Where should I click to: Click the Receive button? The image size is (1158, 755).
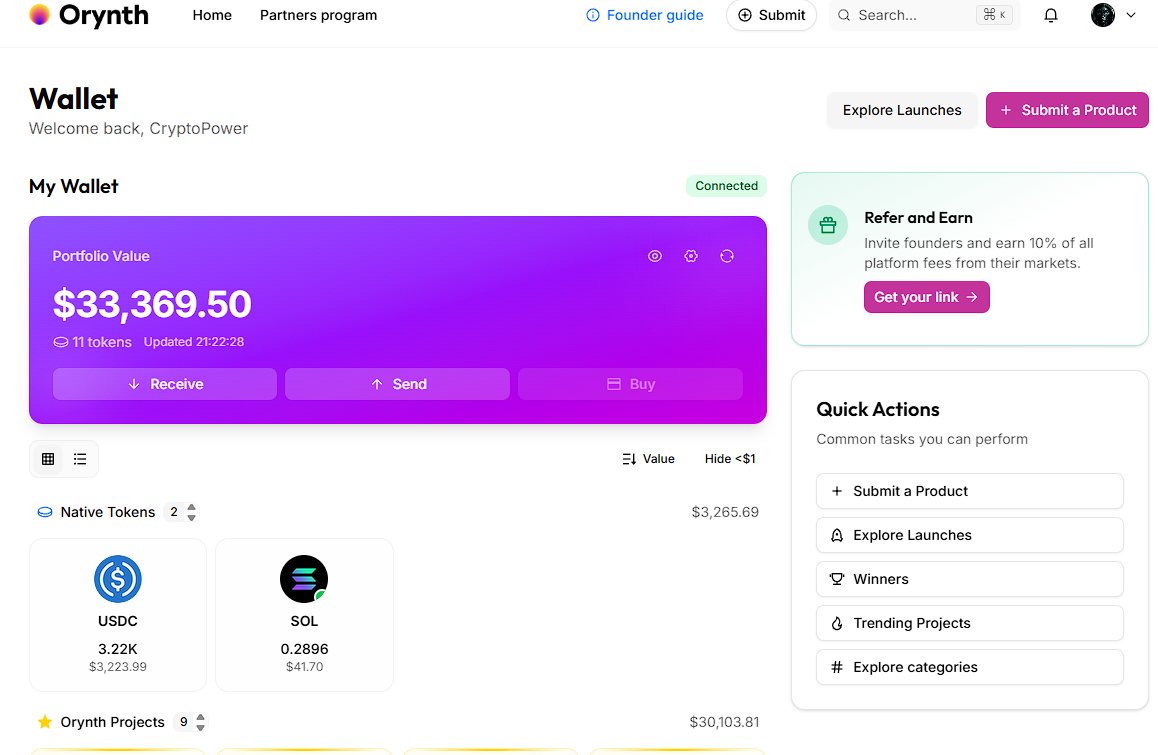[x=165, y=384]
